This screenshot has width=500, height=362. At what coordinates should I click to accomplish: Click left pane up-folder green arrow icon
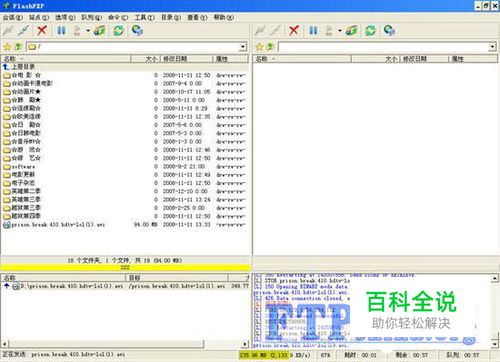pyautogui.click(x=19, y=47)
